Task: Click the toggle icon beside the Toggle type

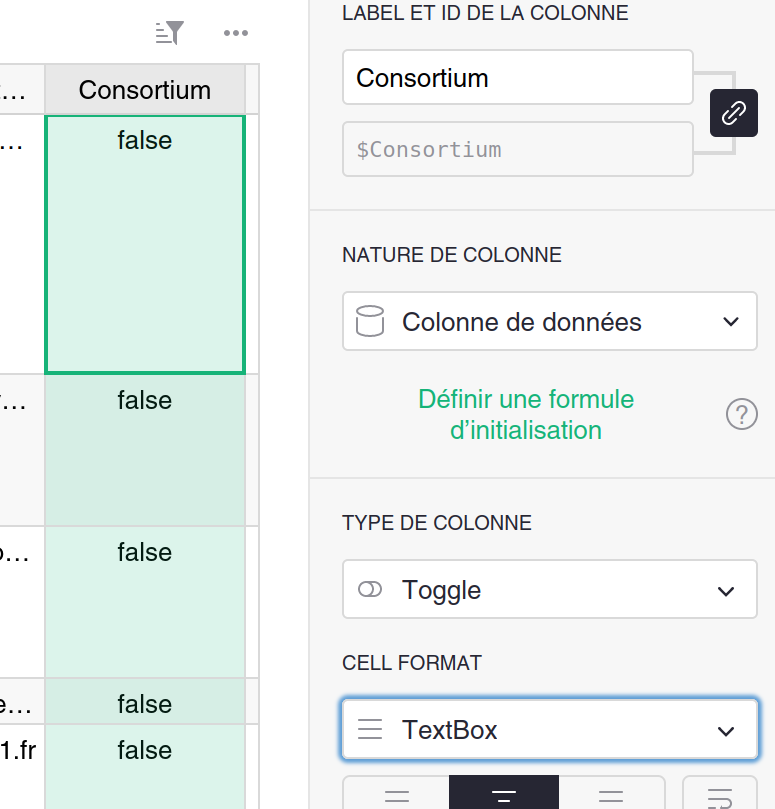Action: pos(370,590)
